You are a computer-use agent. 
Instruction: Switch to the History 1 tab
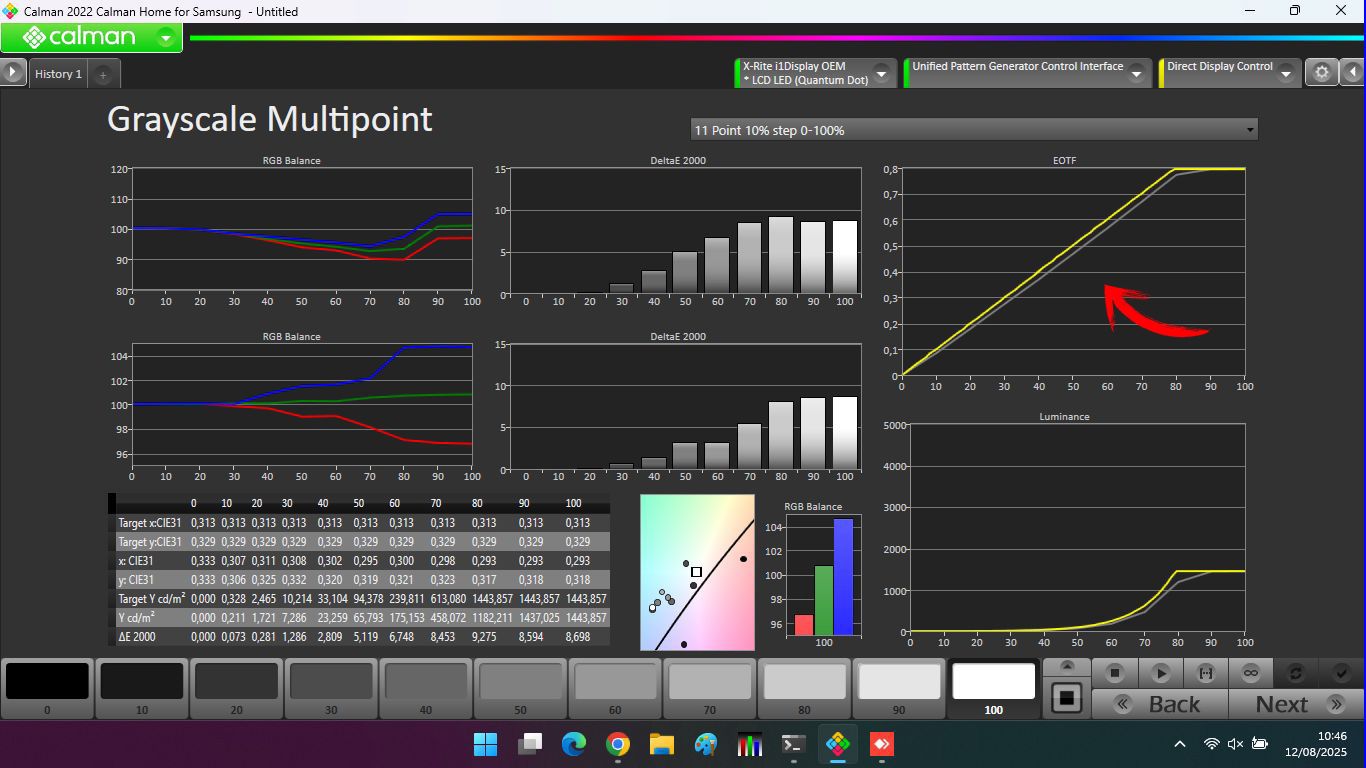pos(58,74)
